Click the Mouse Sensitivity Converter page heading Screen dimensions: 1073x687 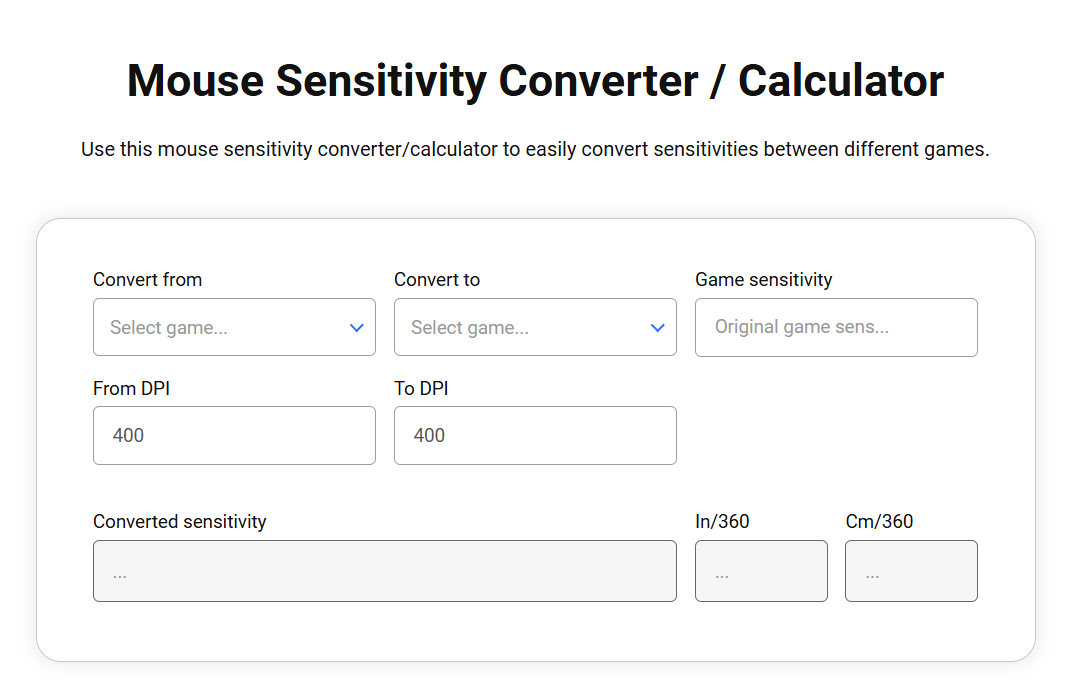coord(535,80)
